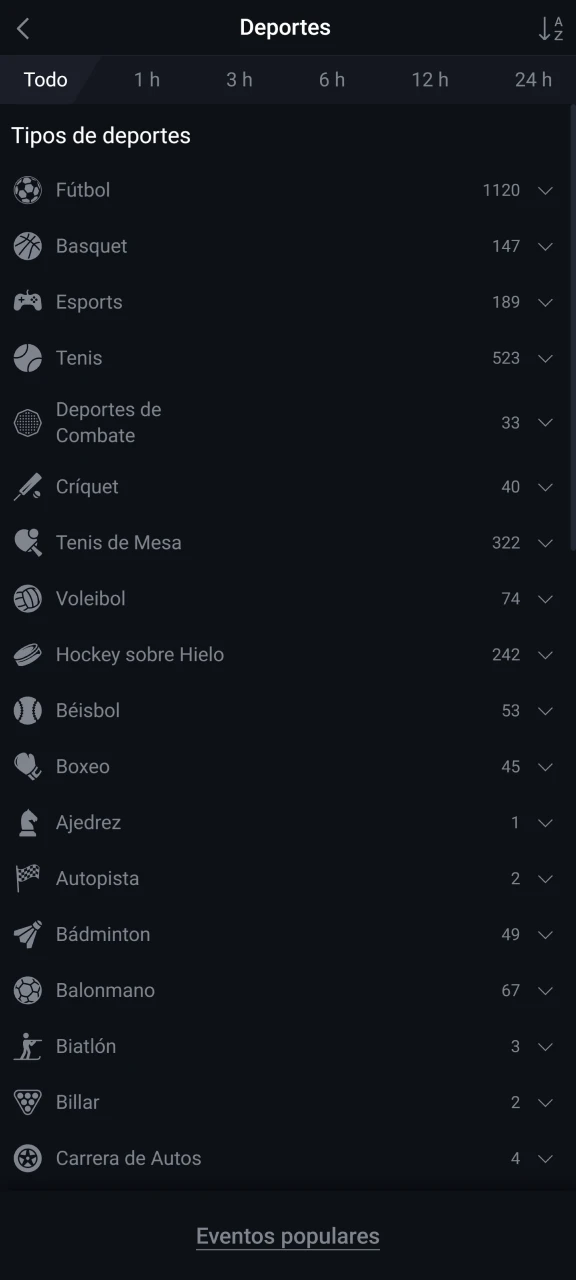Select the Fútbol soccer ball icon
Screen dimensions: 576x1280
pyautogui.click(x=27, y=190)
